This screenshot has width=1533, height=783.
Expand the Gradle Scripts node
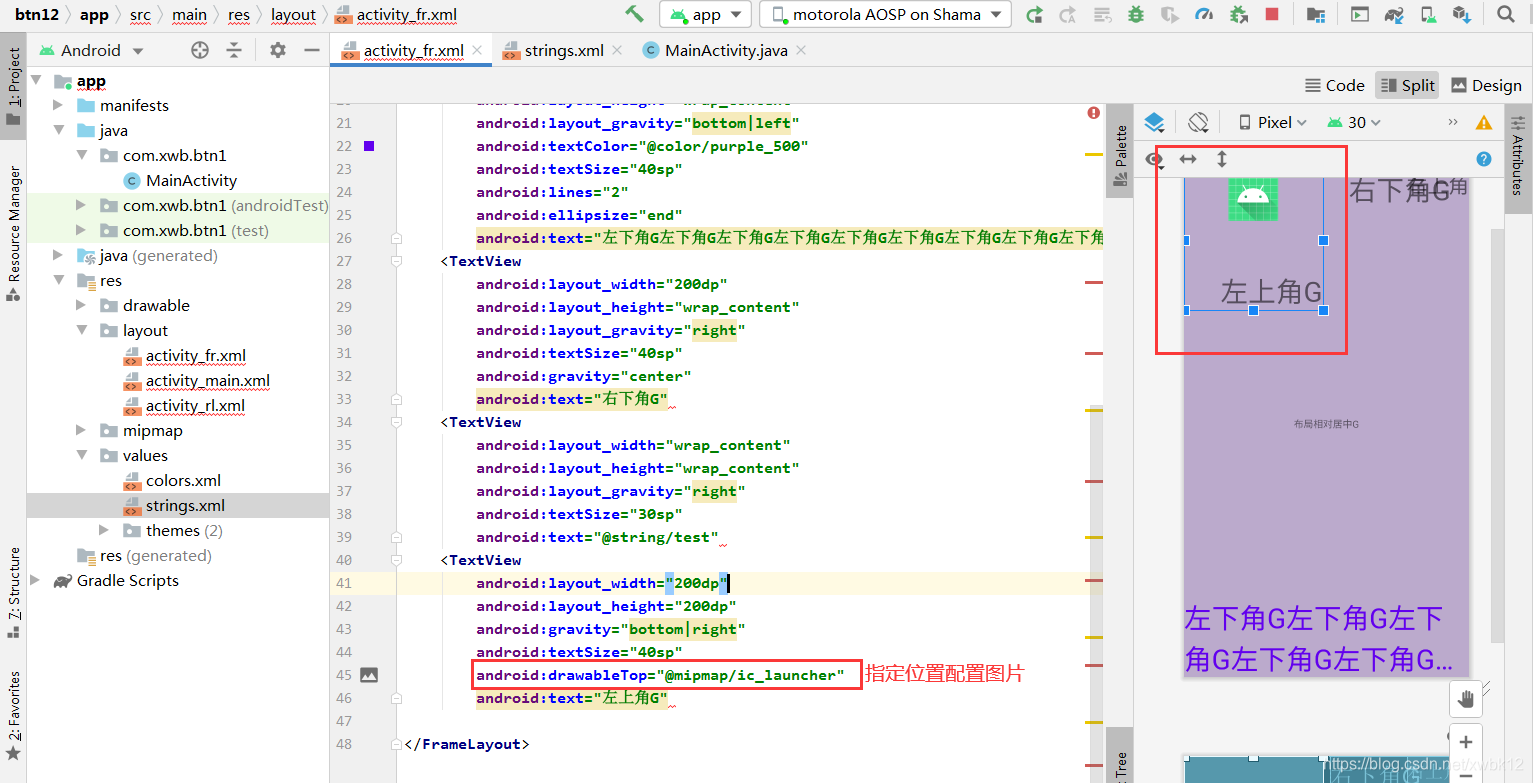35,580
